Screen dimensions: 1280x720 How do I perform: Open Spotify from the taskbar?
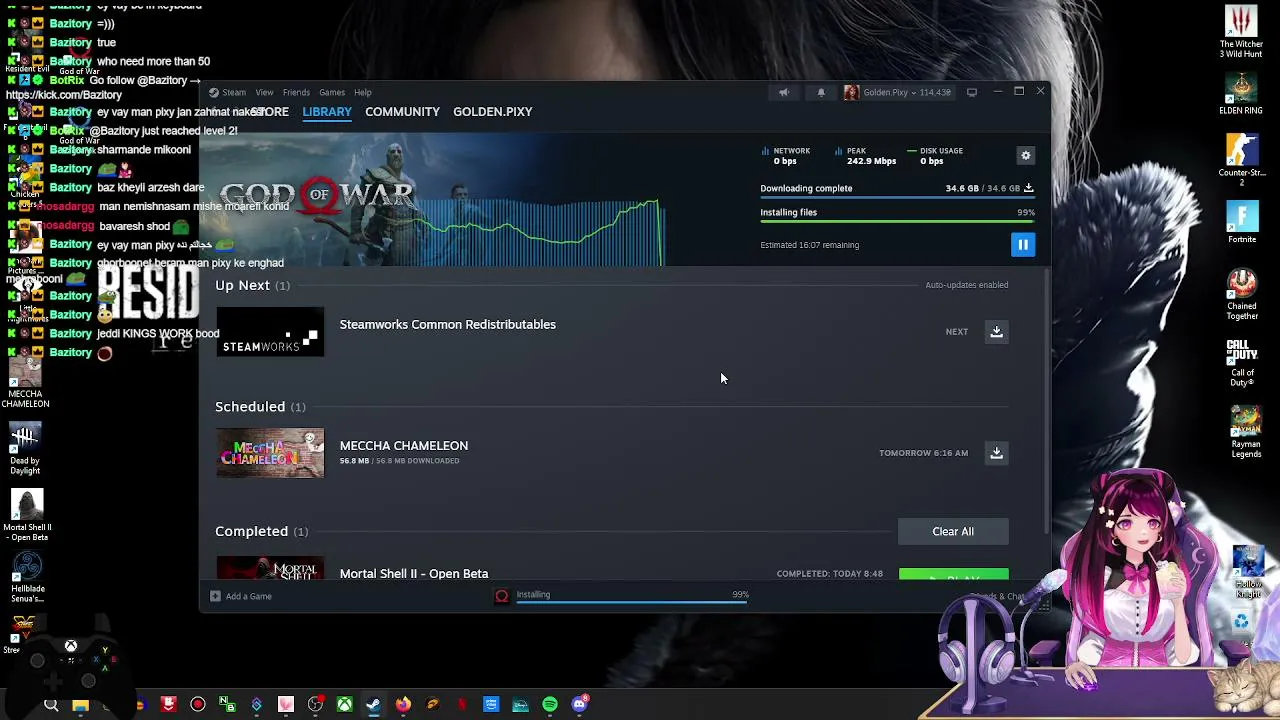[x=550, y=705]
